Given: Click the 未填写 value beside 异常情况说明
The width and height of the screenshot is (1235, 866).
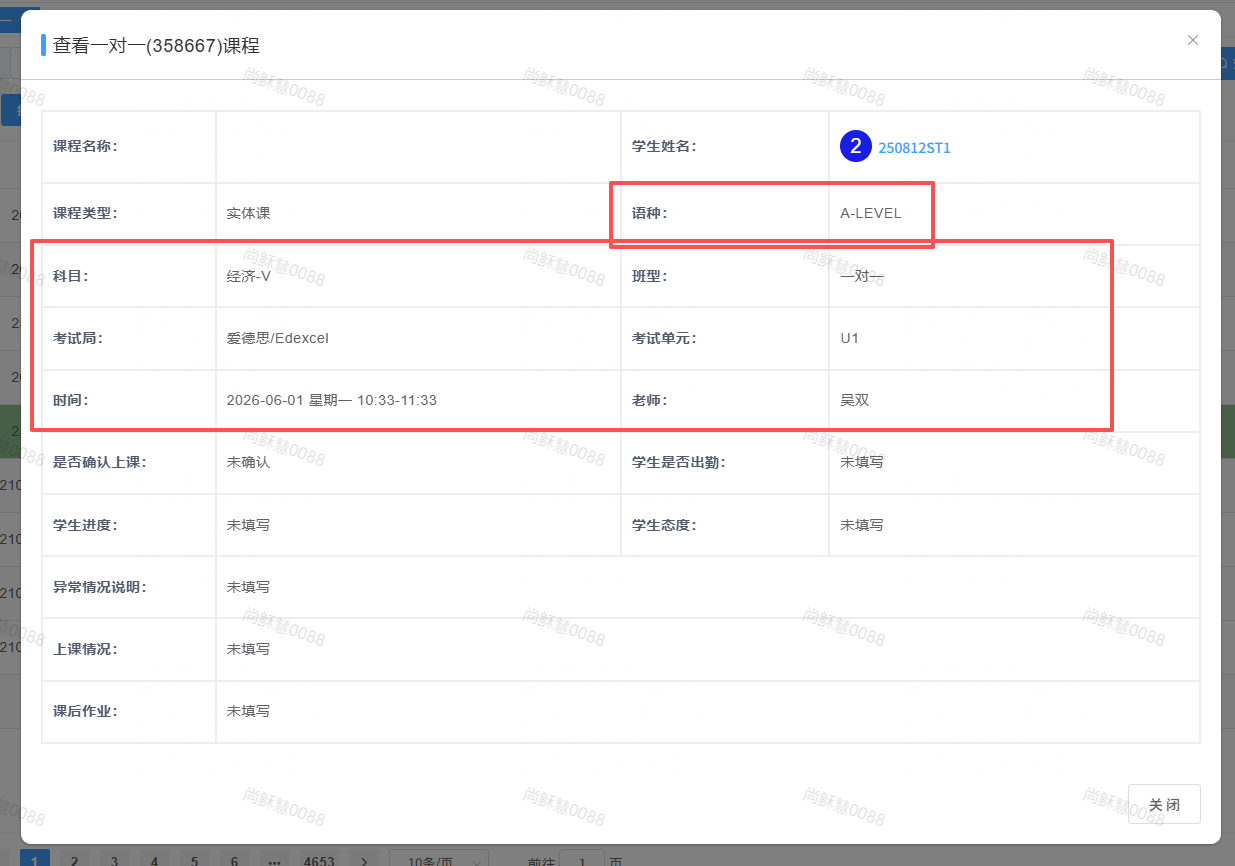Looking at the screenshot, I should (x=248, y=587).
